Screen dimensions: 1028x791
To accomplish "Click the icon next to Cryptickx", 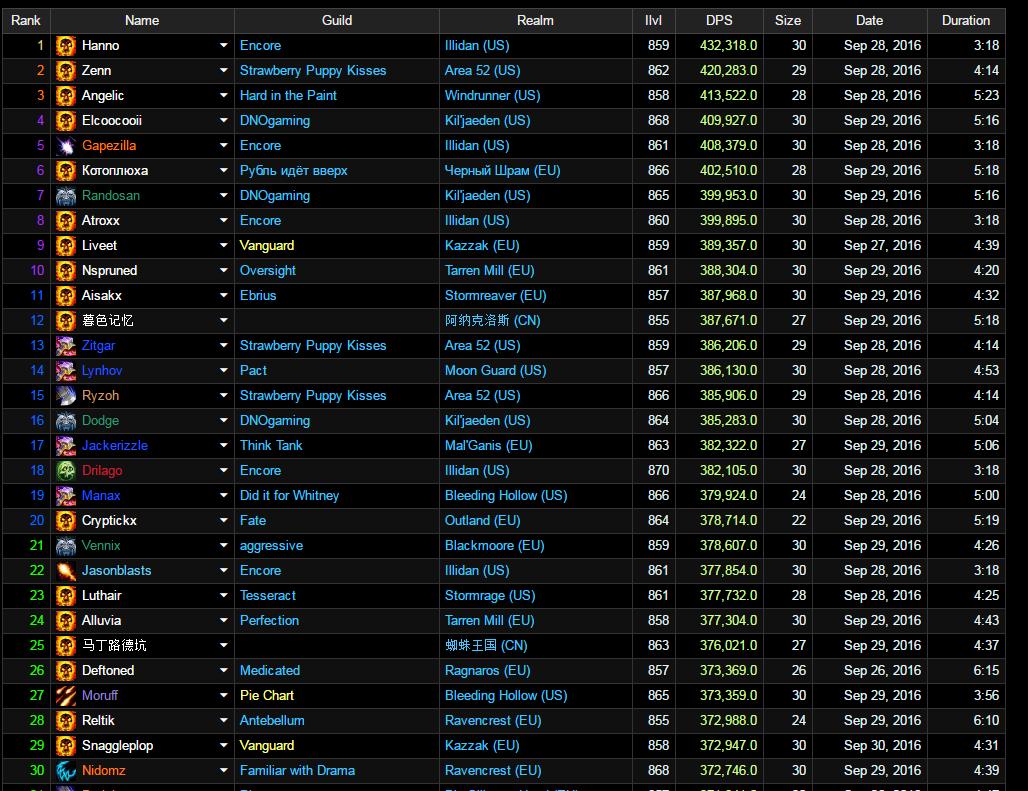I will [66, 521].
